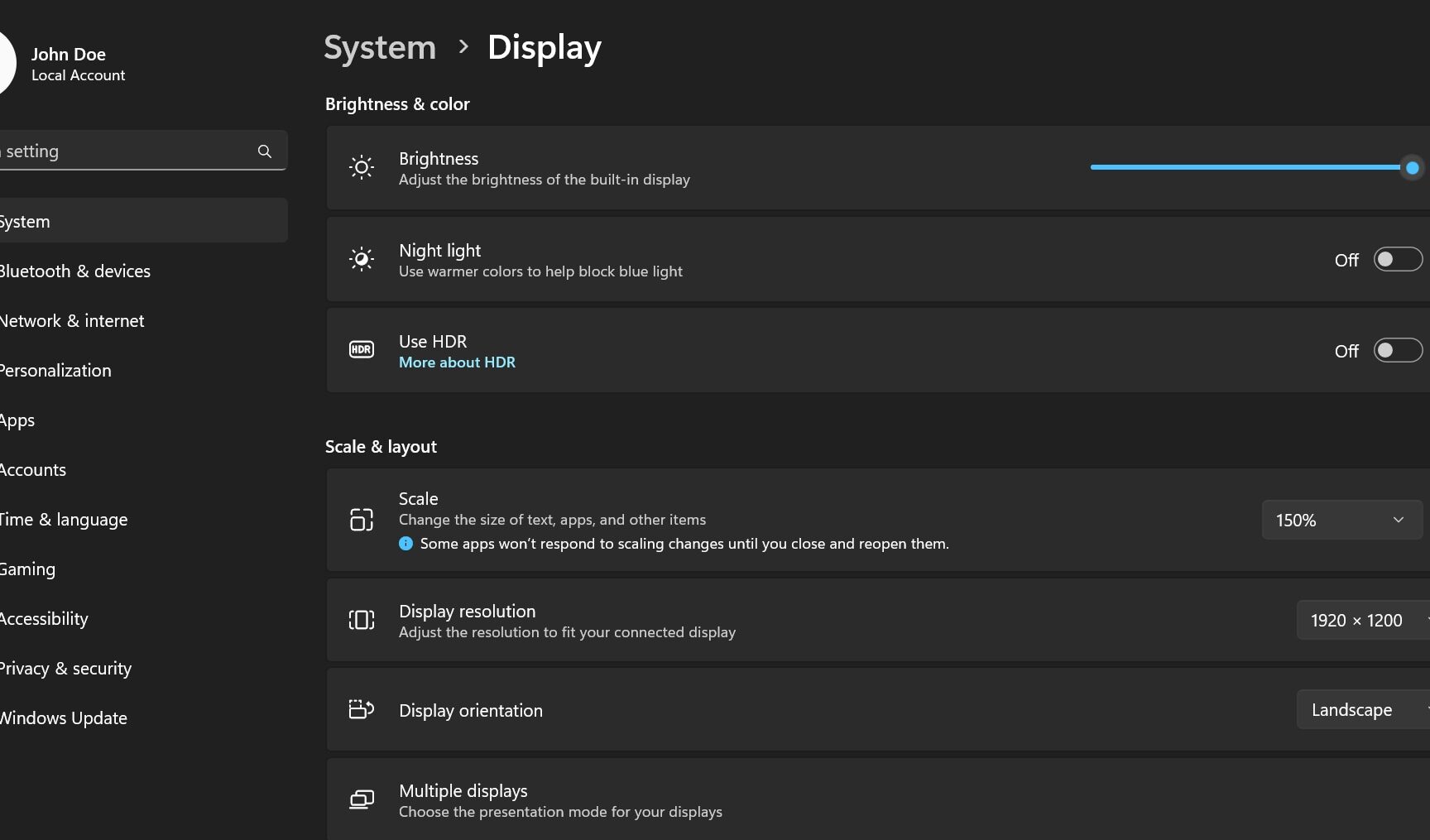Click the Display resolution icon

click(x=362, y=620)
